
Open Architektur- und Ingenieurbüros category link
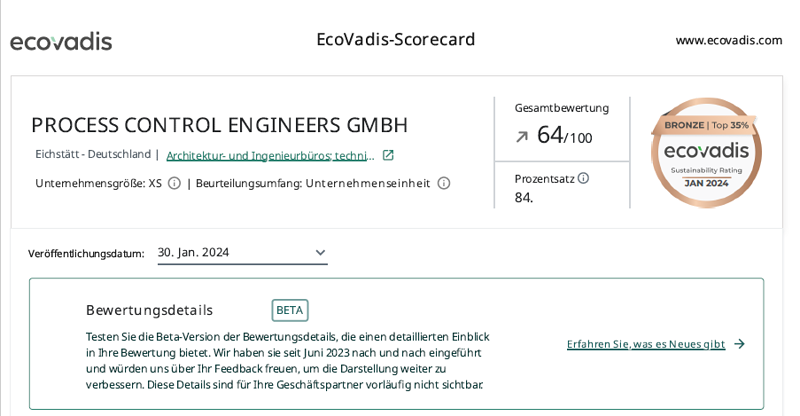tap(270, 155)
